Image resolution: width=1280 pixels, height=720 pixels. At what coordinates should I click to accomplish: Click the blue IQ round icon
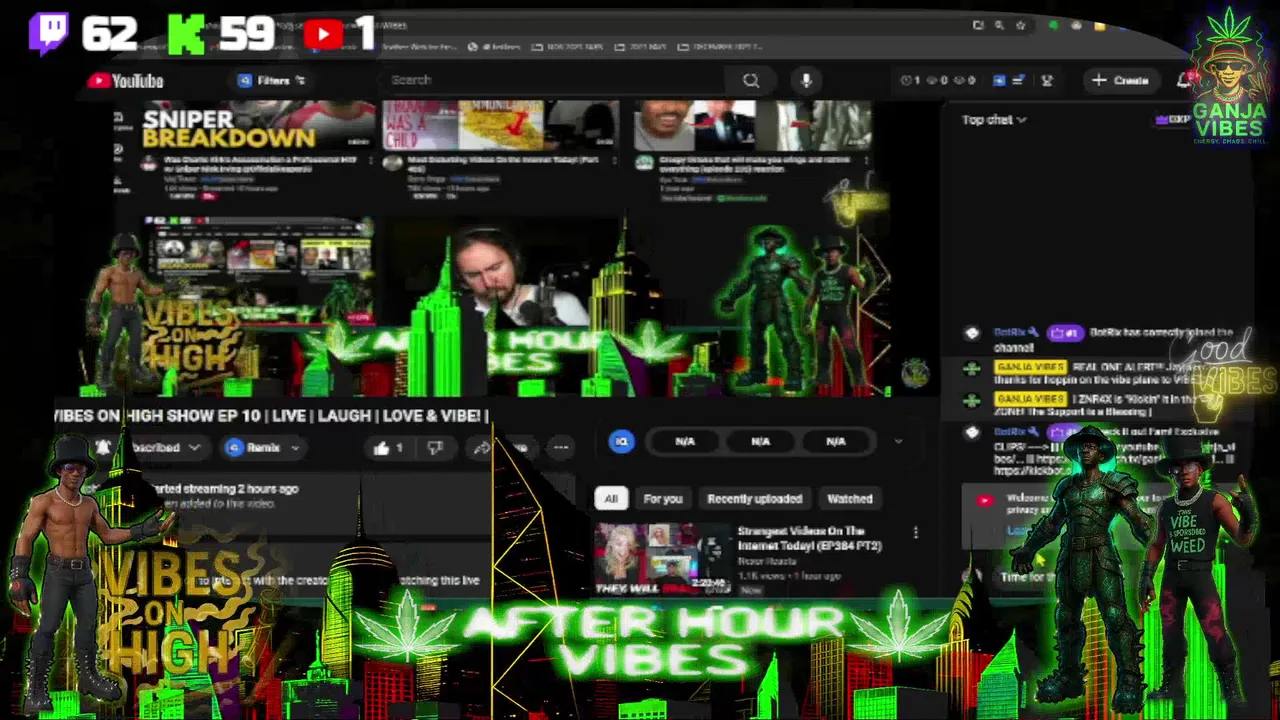coord(621,441)
